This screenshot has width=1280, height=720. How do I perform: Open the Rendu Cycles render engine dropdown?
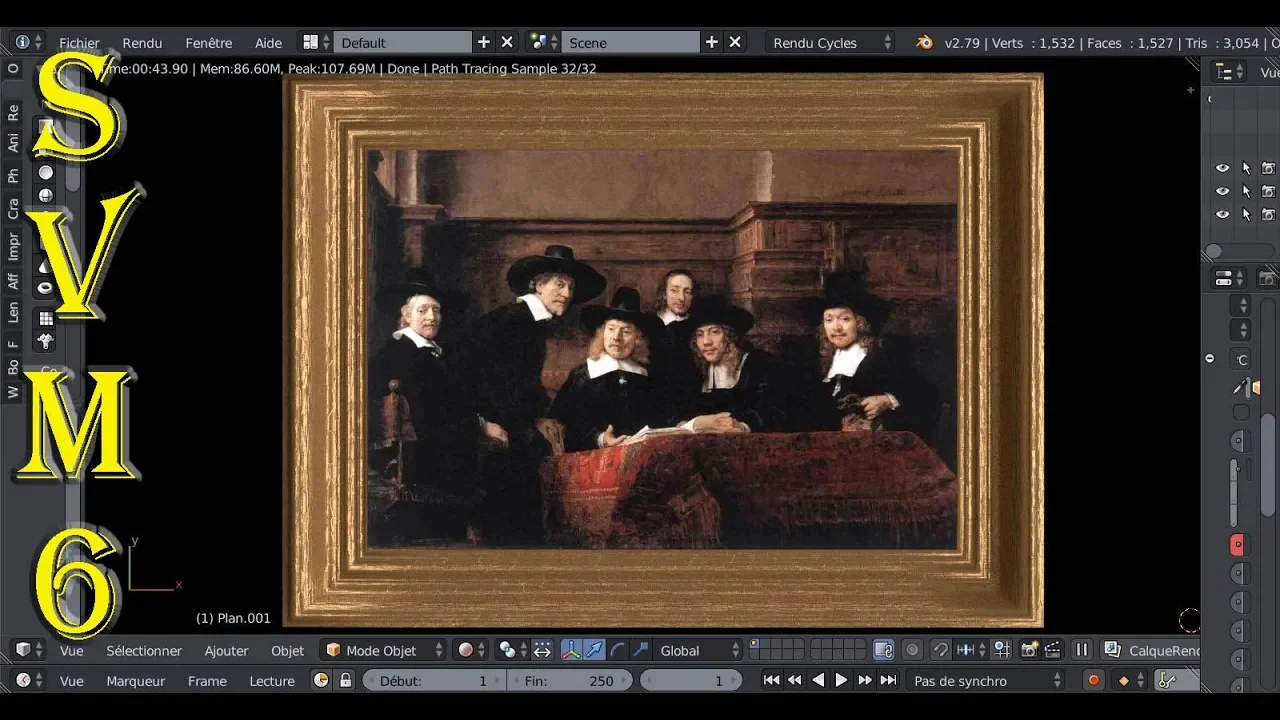(x=830, y=42)
